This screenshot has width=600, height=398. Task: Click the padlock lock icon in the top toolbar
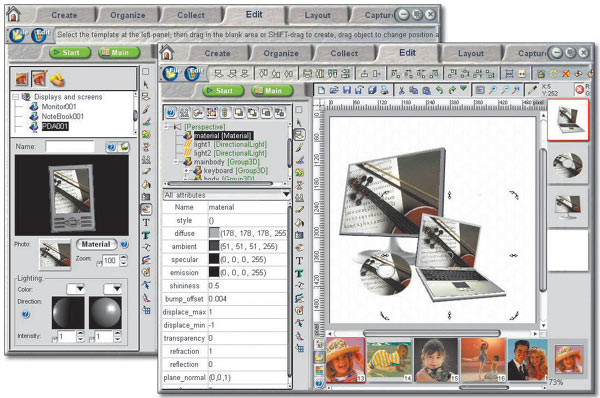[541, 73]
